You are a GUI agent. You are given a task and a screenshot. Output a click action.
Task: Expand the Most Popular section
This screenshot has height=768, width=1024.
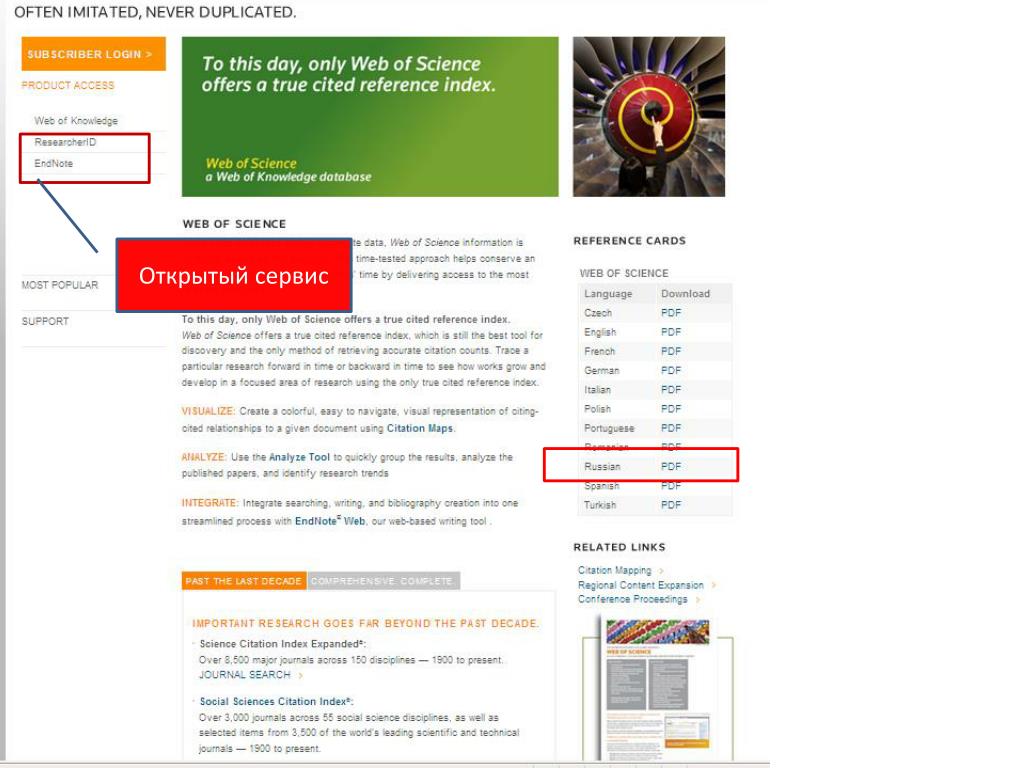coord(59,285)
